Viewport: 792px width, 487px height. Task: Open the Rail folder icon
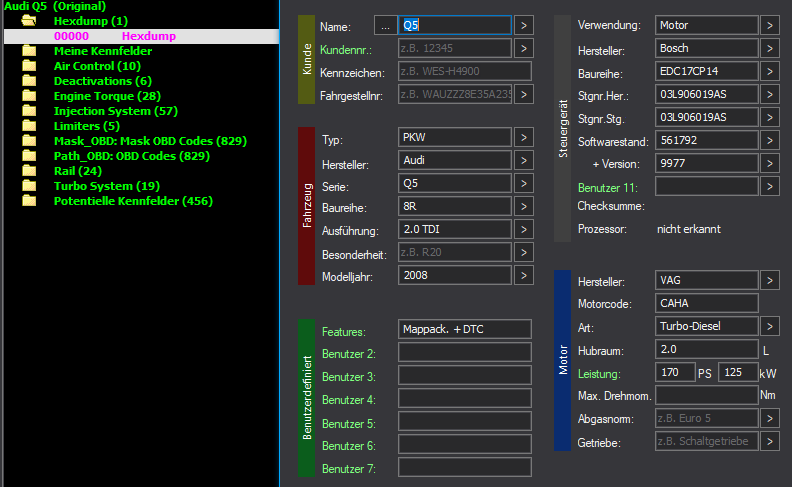click(29, 171)
